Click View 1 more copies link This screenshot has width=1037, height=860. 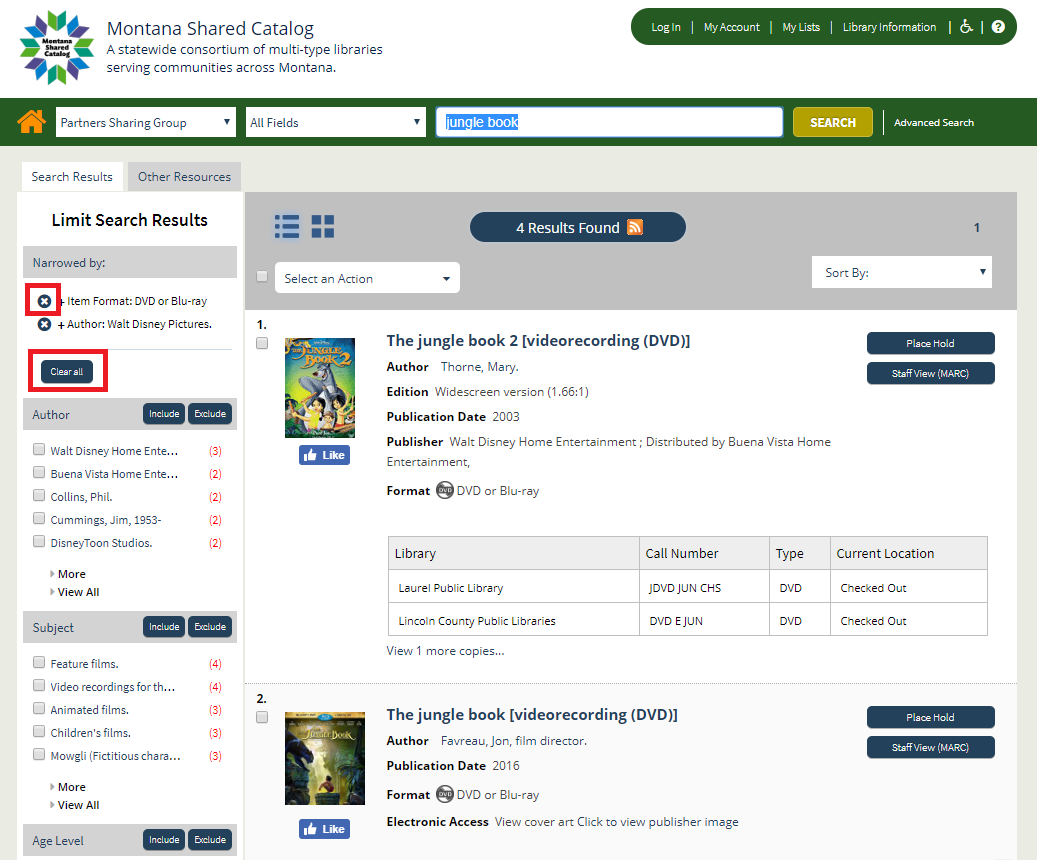tap(445, 651)
